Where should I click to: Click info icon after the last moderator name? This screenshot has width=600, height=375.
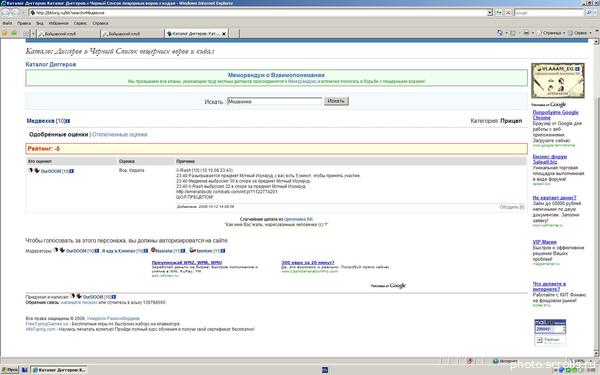click(223, 251)
